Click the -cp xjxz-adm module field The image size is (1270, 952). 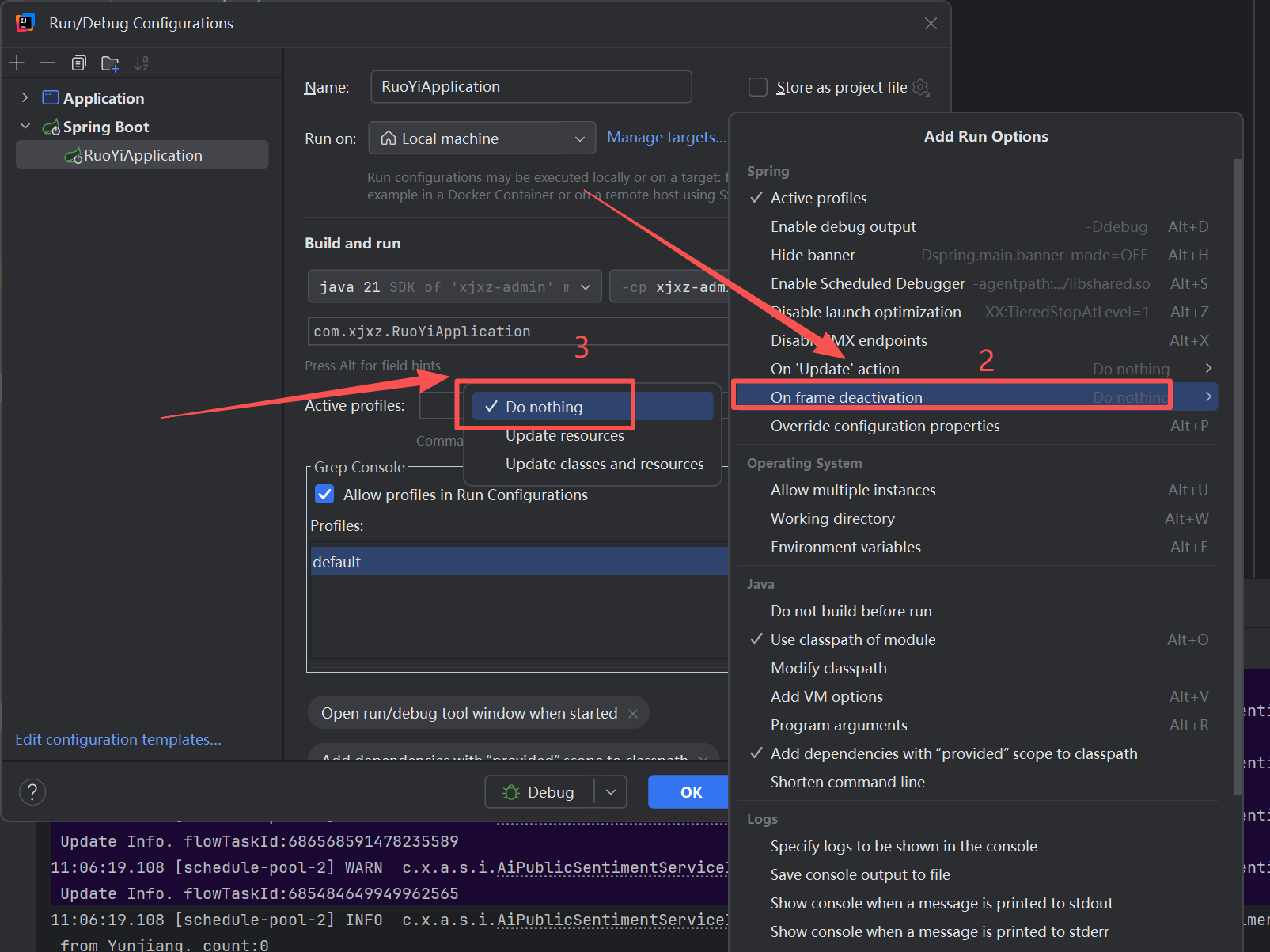pos(669,286)
